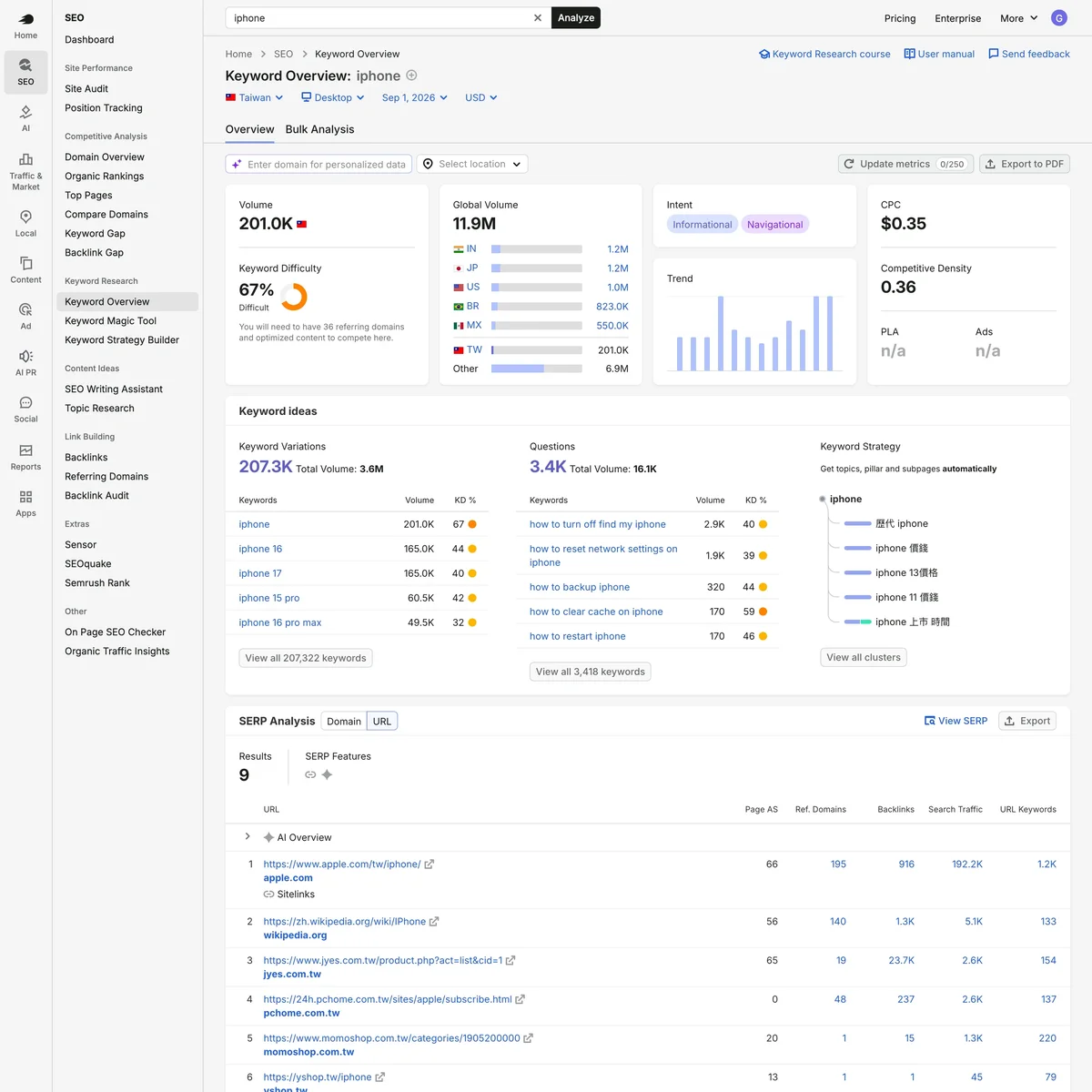Open Keyword Research course link

(824, 54)
